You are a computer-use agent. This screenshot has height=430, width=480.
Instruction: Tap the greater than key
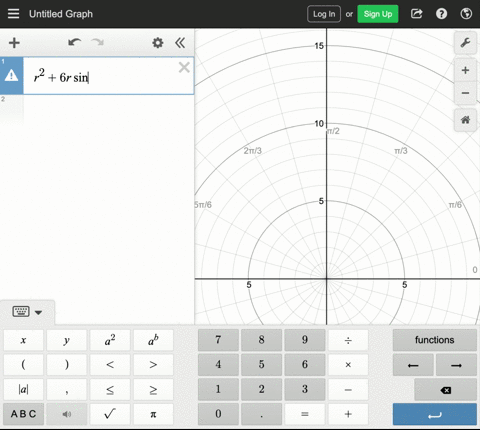153,365
